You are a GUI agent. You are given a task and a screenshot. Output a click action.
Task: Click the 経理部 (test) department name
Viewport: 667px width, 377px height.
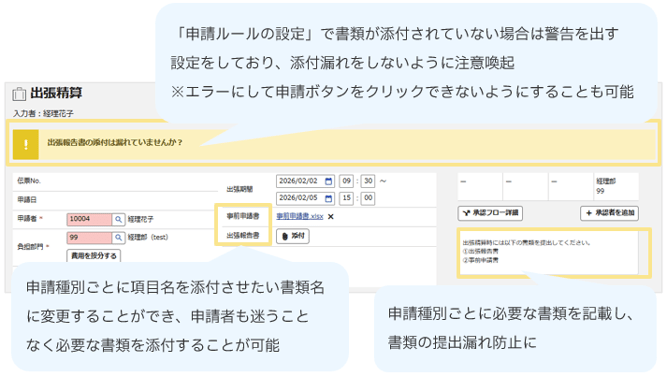[x=148, y=237]
